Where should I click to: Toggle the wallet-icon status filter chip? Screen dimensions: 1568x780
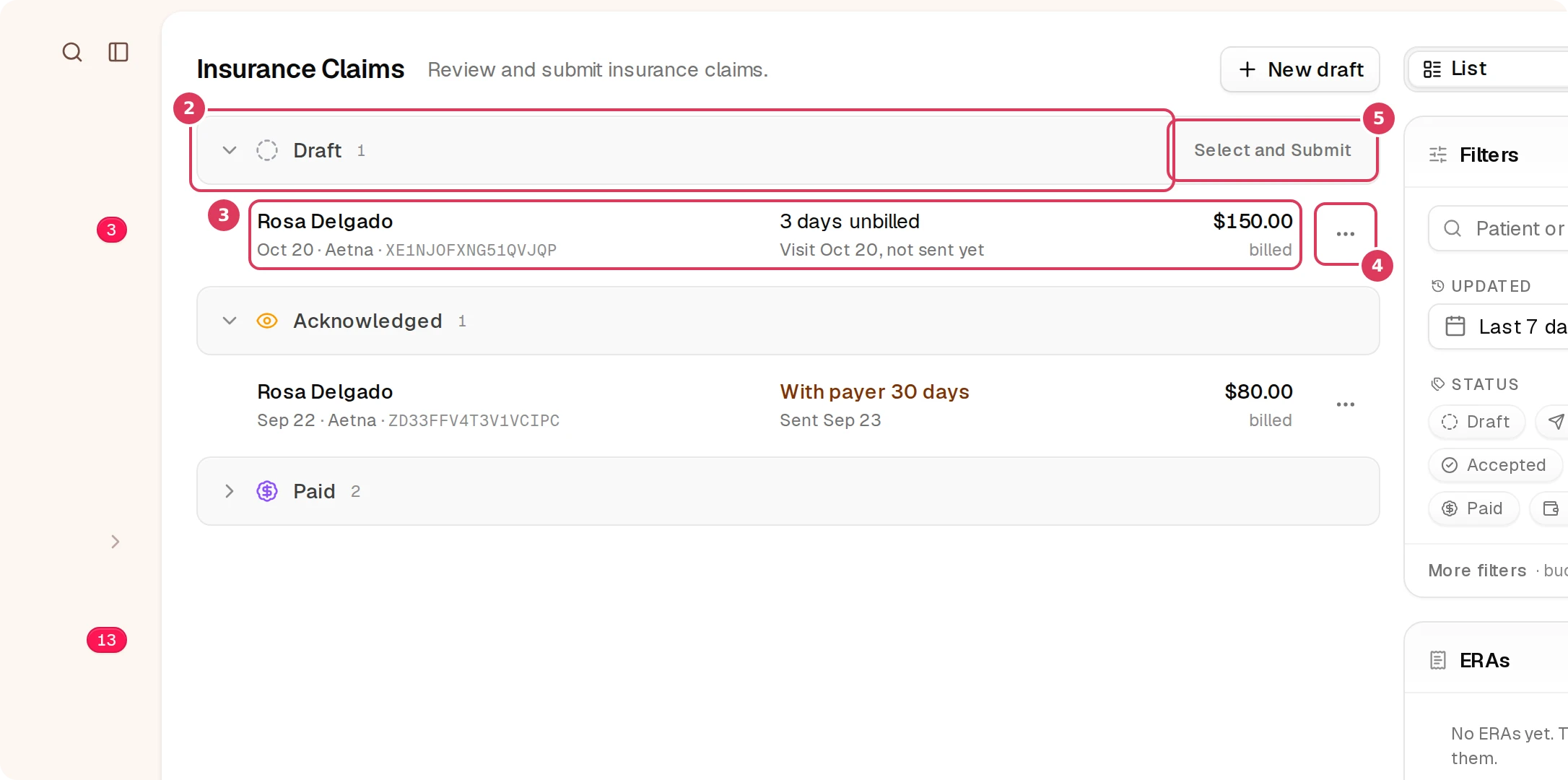pyautogui.click(x=1550, y=508)
